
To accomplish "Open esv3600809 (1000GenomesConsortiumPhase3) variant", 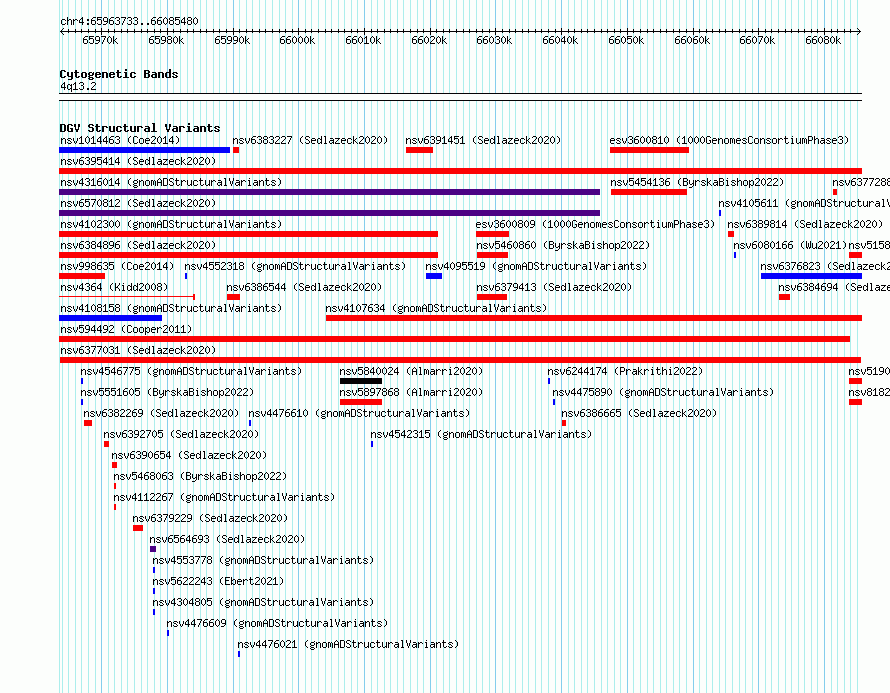I will click(x=595, y=224).
